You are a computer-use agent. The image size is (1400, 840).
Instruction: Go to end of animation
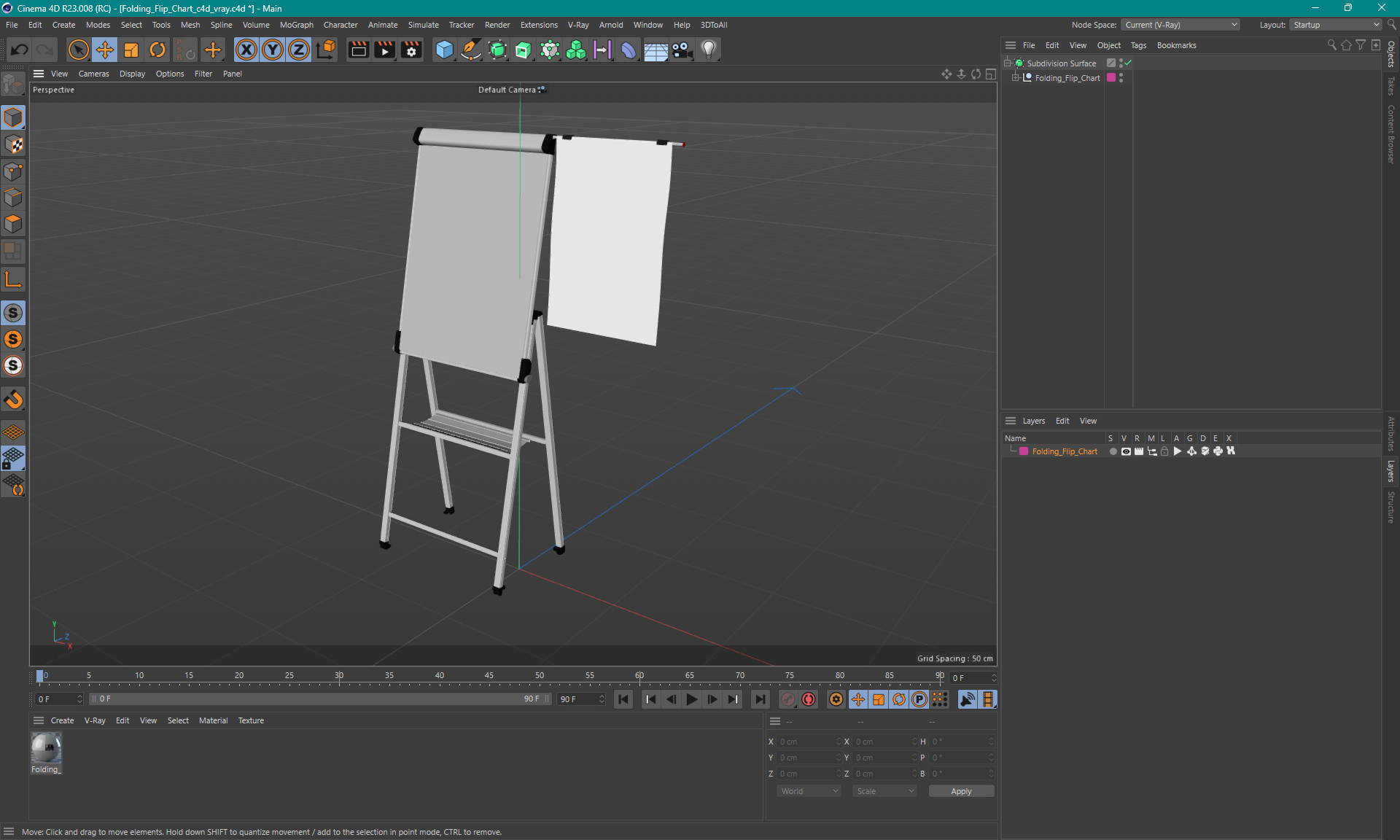click(x=761, y=699)
